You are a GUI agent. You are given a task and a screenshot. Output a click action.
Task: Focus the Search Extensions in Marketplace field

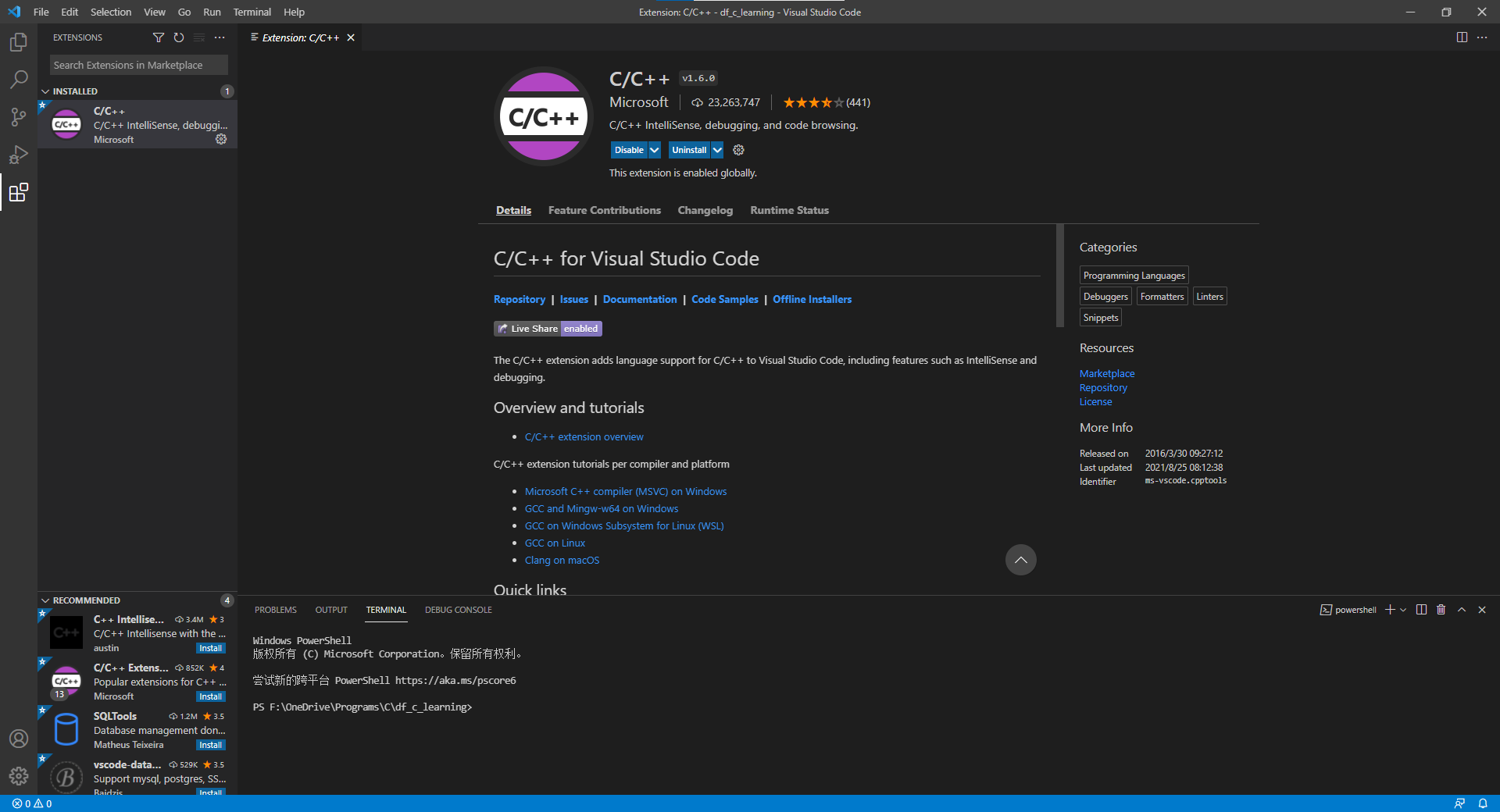tap(139, 65)
